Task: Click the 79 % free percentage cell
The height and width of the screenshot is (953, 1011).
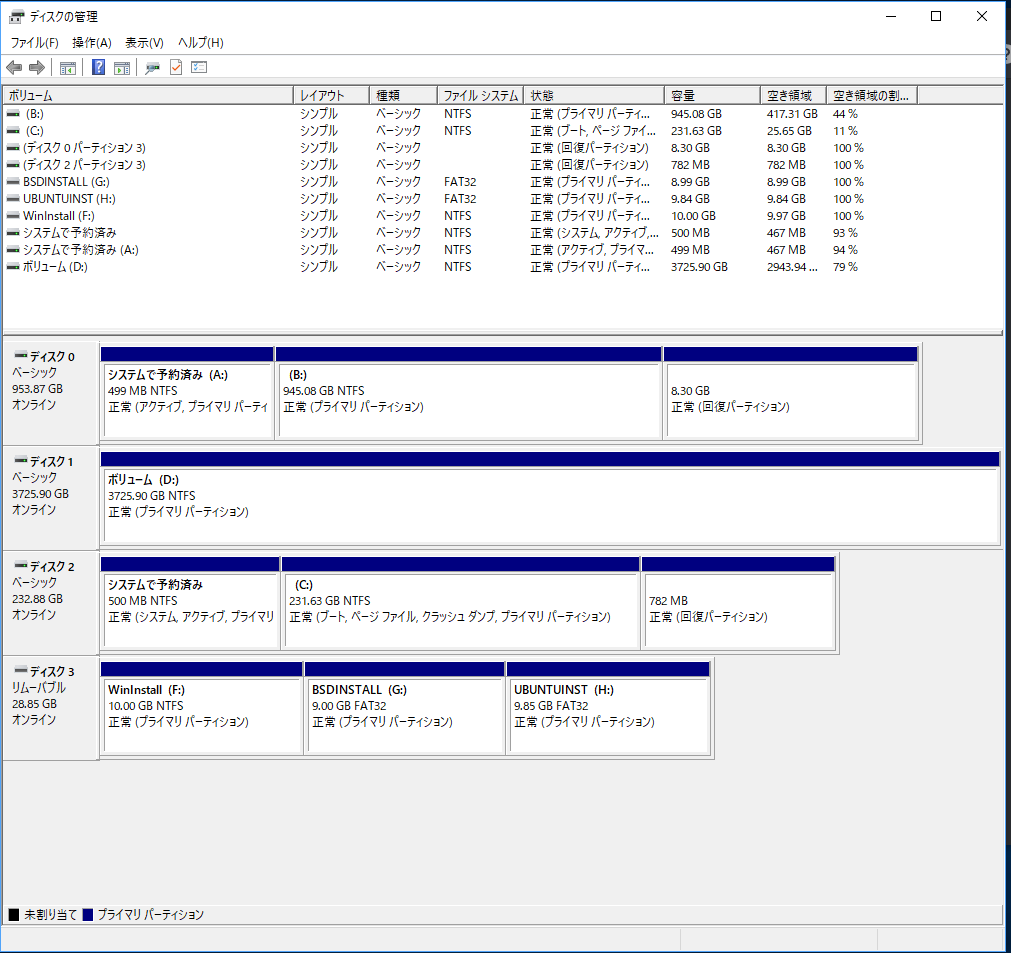Action: (x=845, y=267)
